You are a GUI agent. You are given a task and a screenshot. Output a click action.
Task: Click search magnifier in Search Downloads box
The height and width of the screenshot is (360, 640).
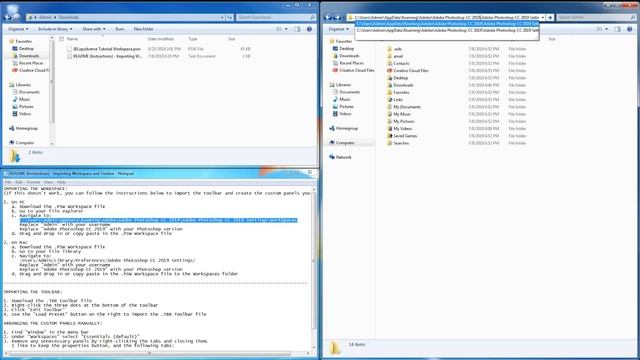tap(312, 17)
